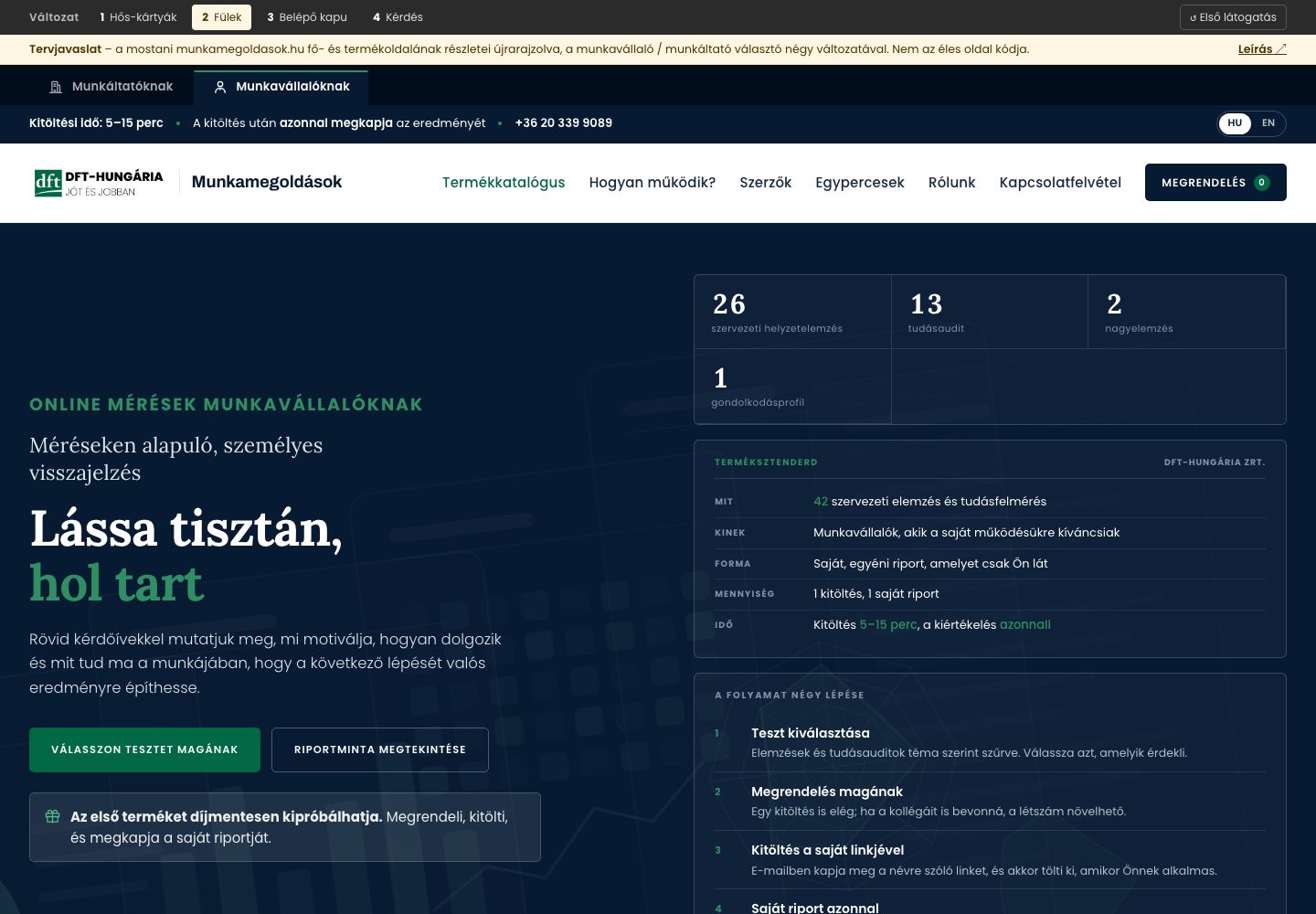Click step 3 Kitöltés a saját linkjével
The width and height of the screenshot is (1316, 914).
point(990,859)
